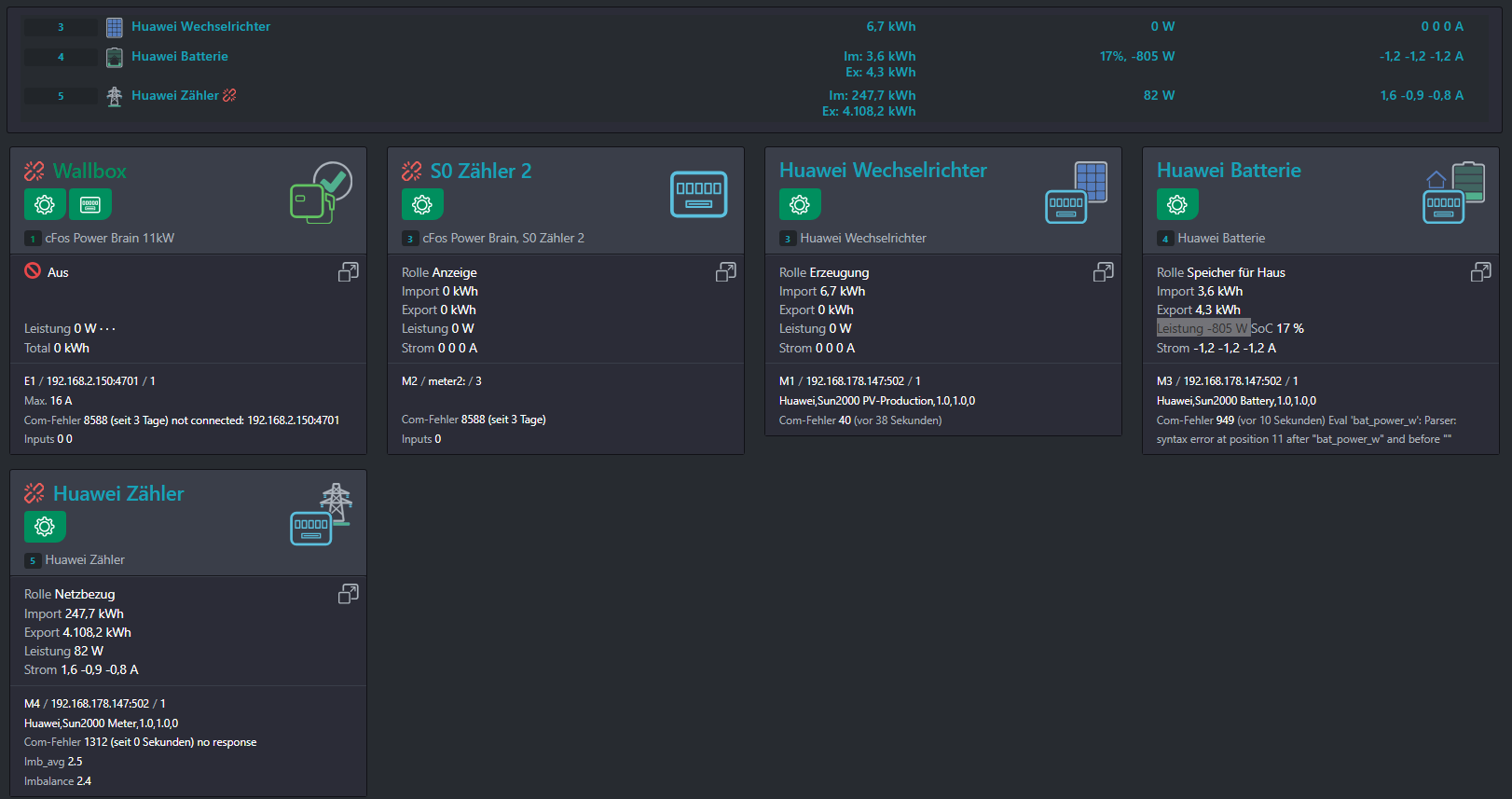Screen dimensions: 1512x799
Task: Expand the Wallbox tile details
Action: (348, 272)
